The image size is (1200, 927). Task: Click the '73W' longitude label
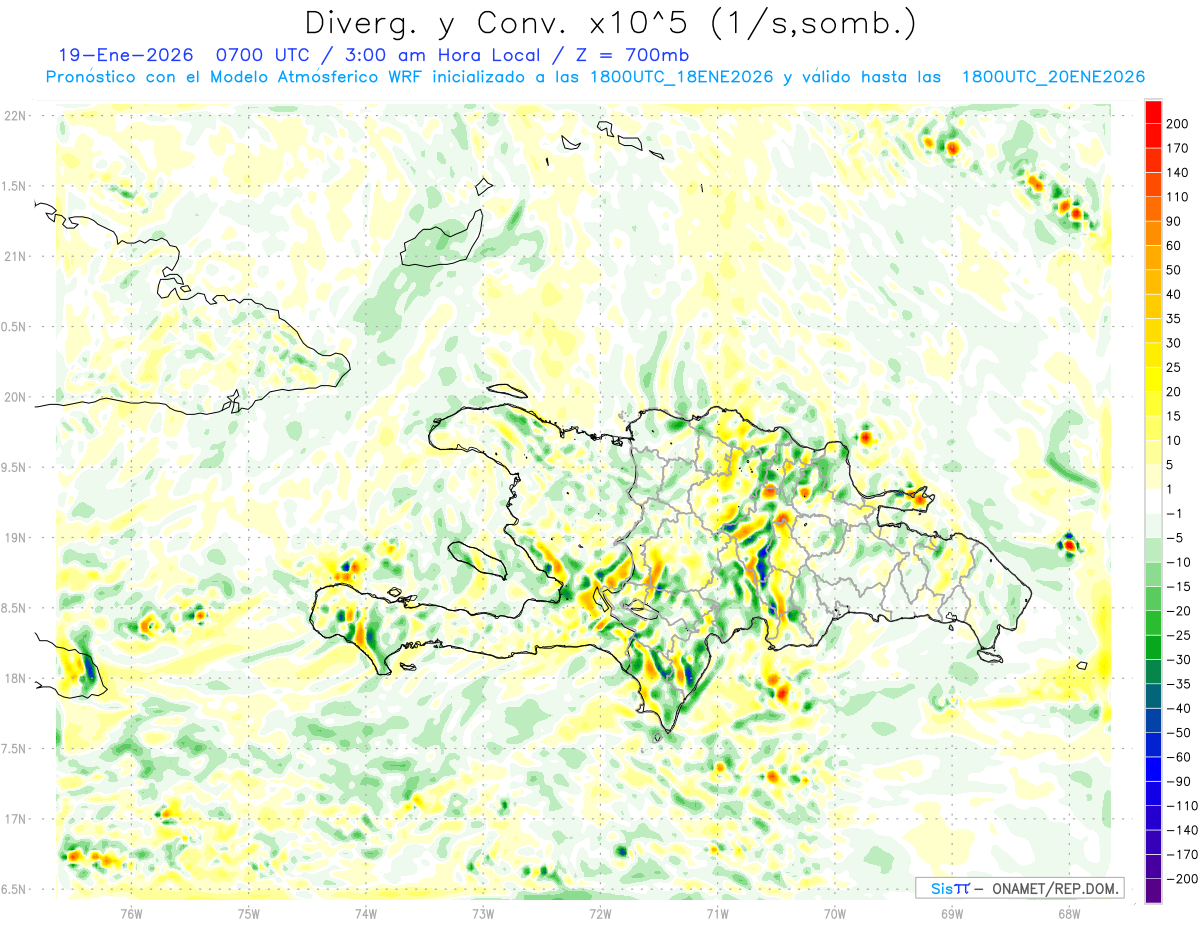[x=483, y=913]
